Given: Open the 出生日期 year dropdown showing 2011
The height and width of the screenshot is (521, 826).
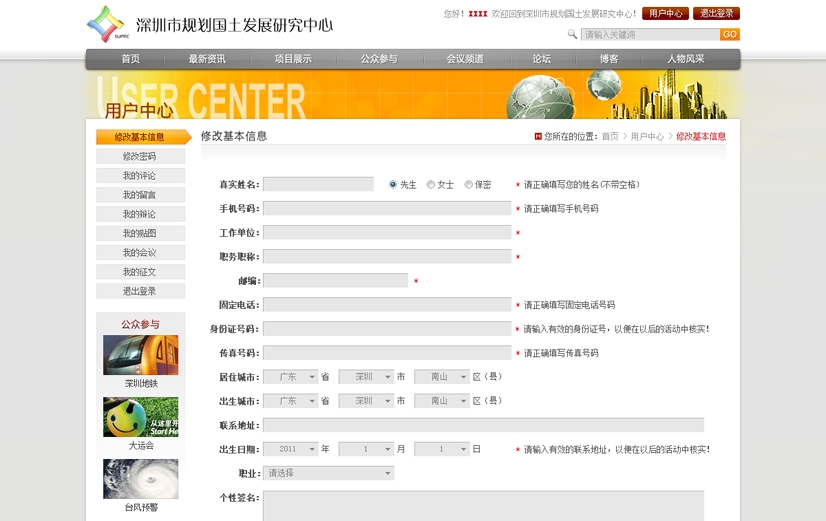Looking at the screenshot, I should coord(290,449).
